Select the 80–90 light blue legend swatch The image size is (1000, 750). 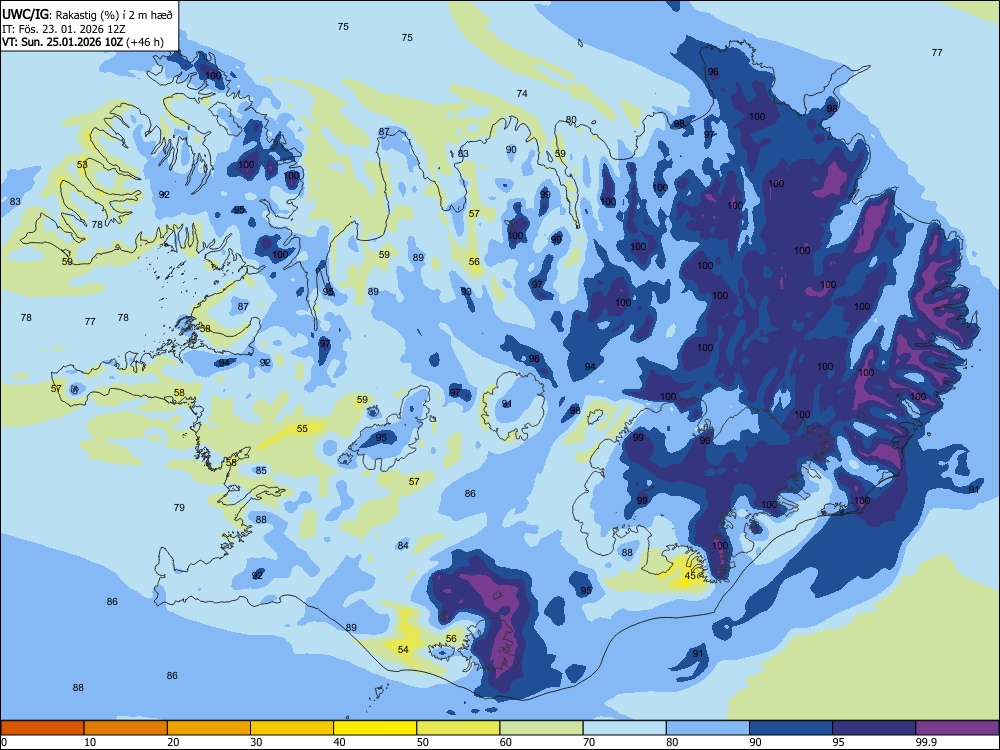[x=708, y=728]
